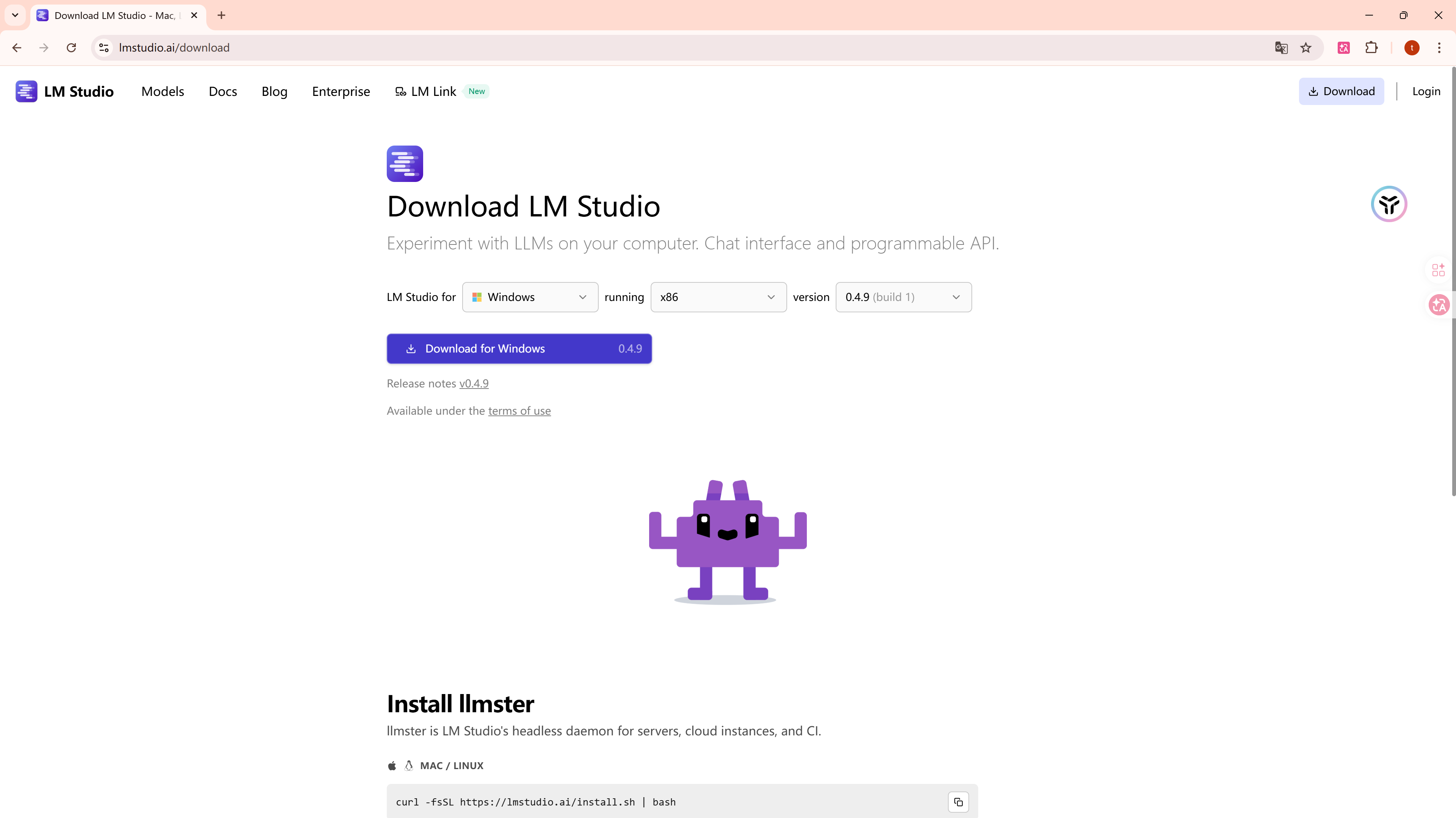Click the "MAC / LINUX" label
This screenshot has width=1456, height=818.
point(451,766)
